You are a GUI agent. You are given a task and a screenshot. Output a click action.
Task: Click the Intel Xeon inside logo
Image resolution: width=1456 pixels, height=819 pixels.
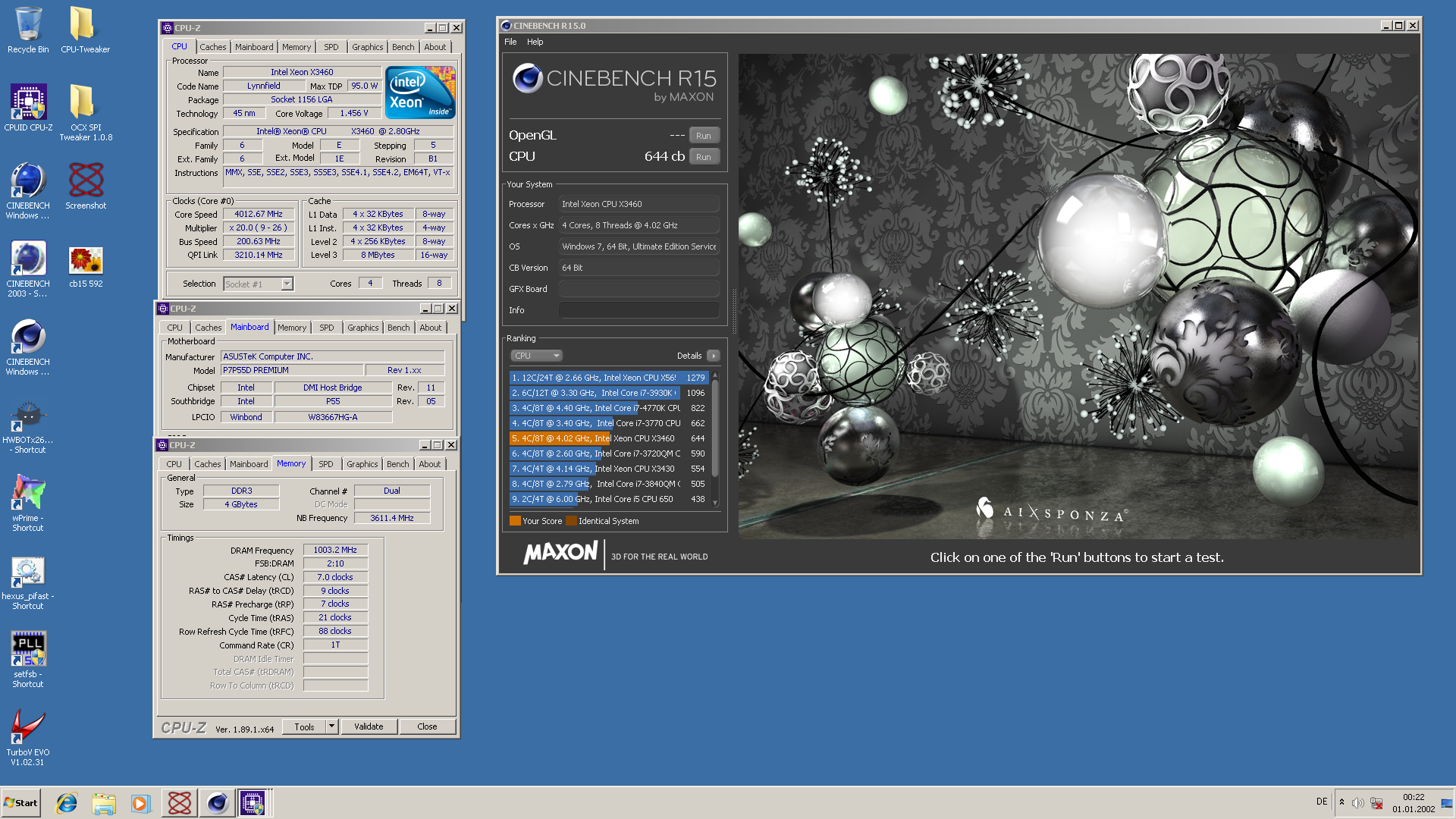pos(420,93)
